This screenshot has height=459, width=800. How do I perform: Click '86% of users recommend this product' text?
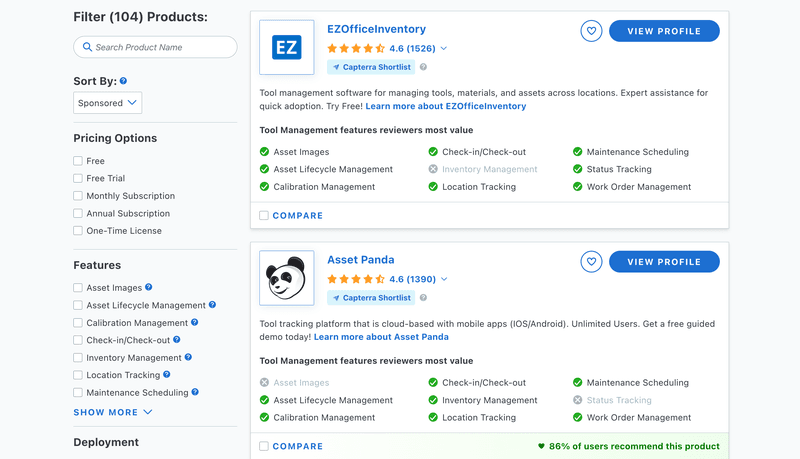tap(634, 446)
